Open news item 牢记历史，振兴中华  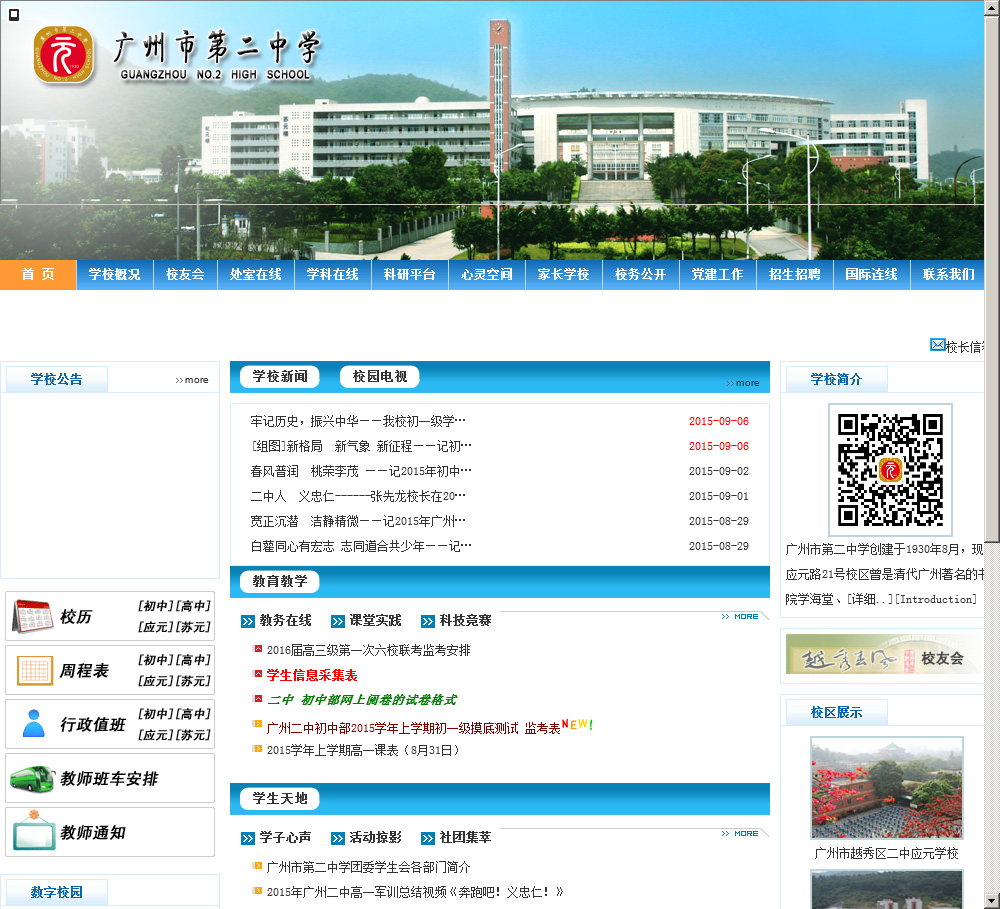[x=358, y=421]
